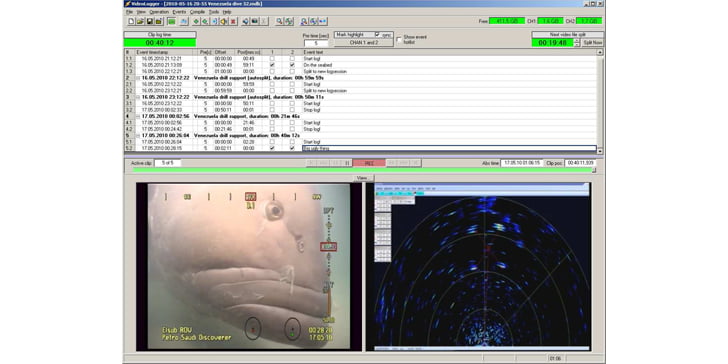The height and width of the screenshot is (364, 728).
Task: Click the Open folder toolbar icon
Action: point(140,21)
